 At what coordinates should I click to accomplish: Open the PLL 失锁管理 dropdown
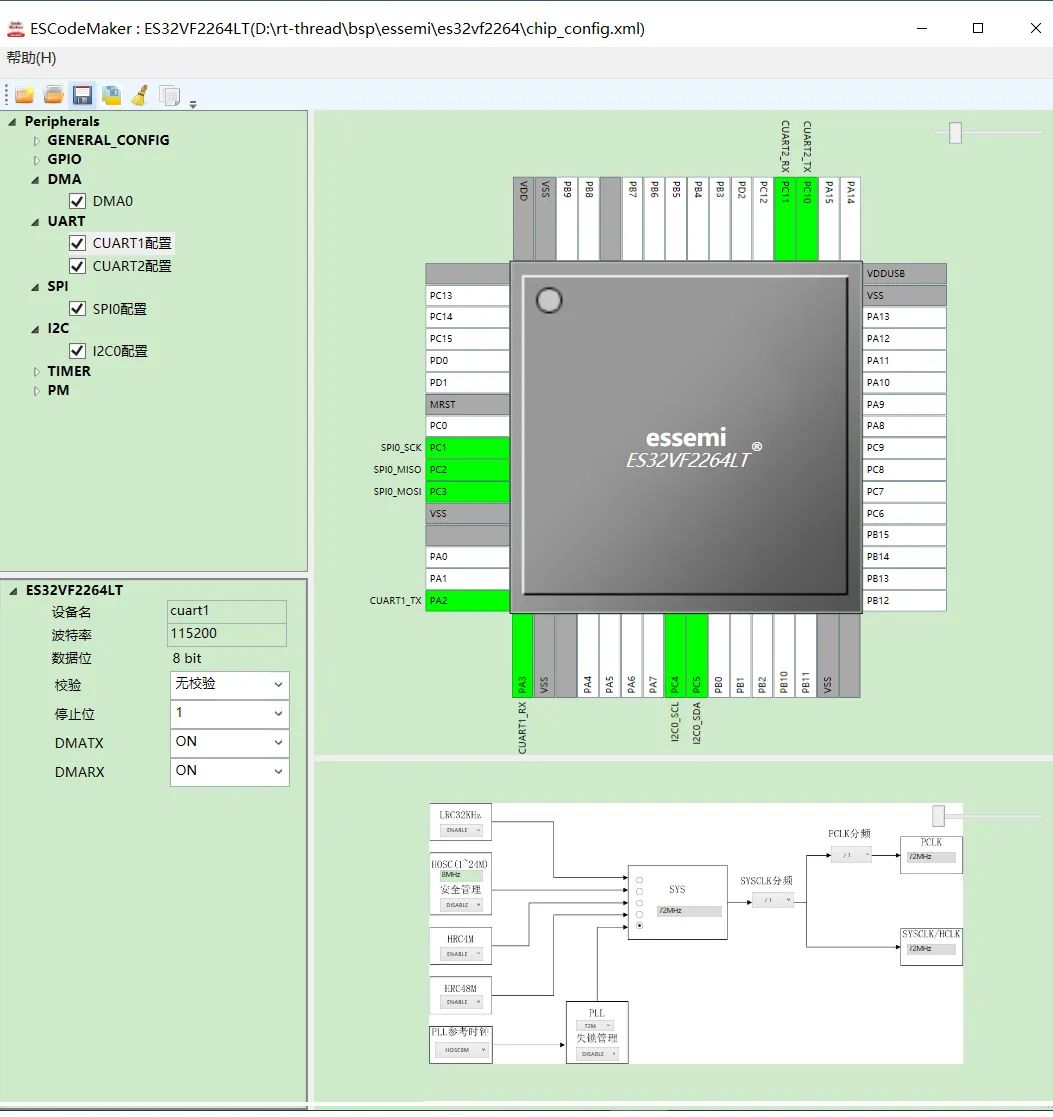click(597, 1054)
